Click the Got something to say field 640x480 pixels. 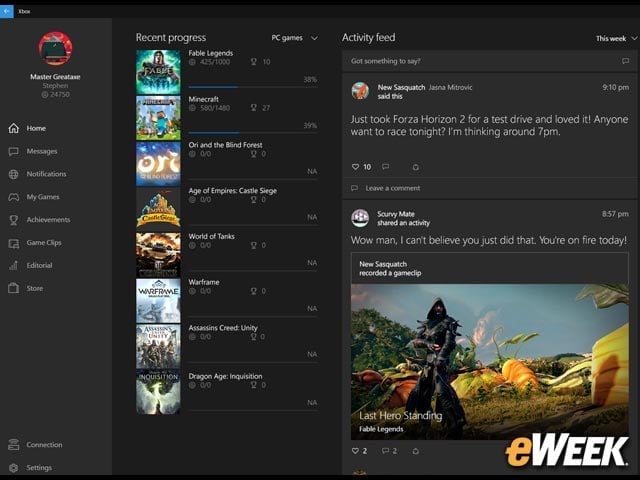point(489,61)
